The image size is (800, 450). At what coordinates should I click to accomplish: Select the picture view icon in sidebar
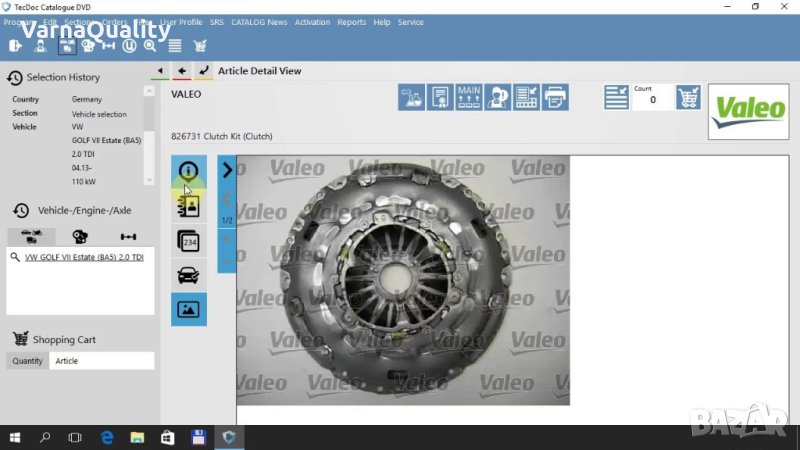(188, 310)
